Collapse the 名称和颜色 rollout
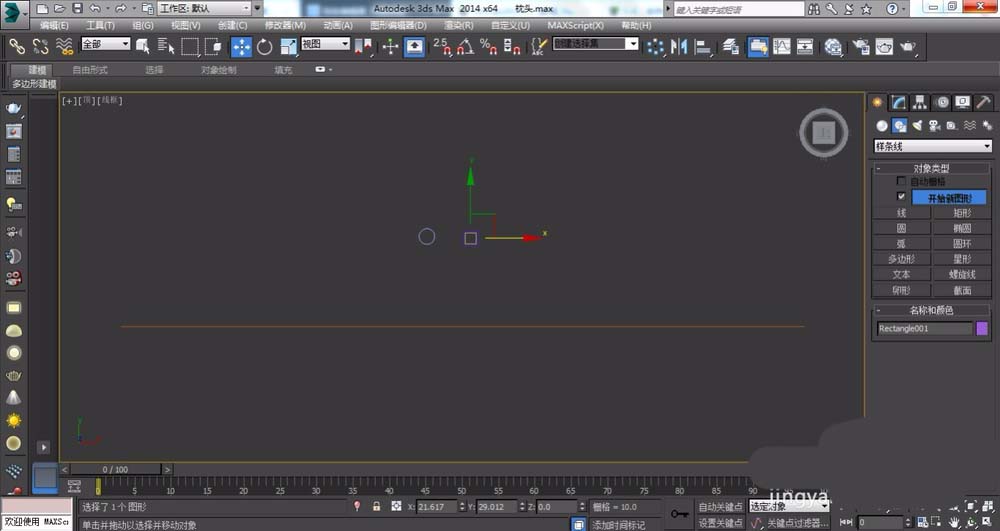 coord(931,310)
